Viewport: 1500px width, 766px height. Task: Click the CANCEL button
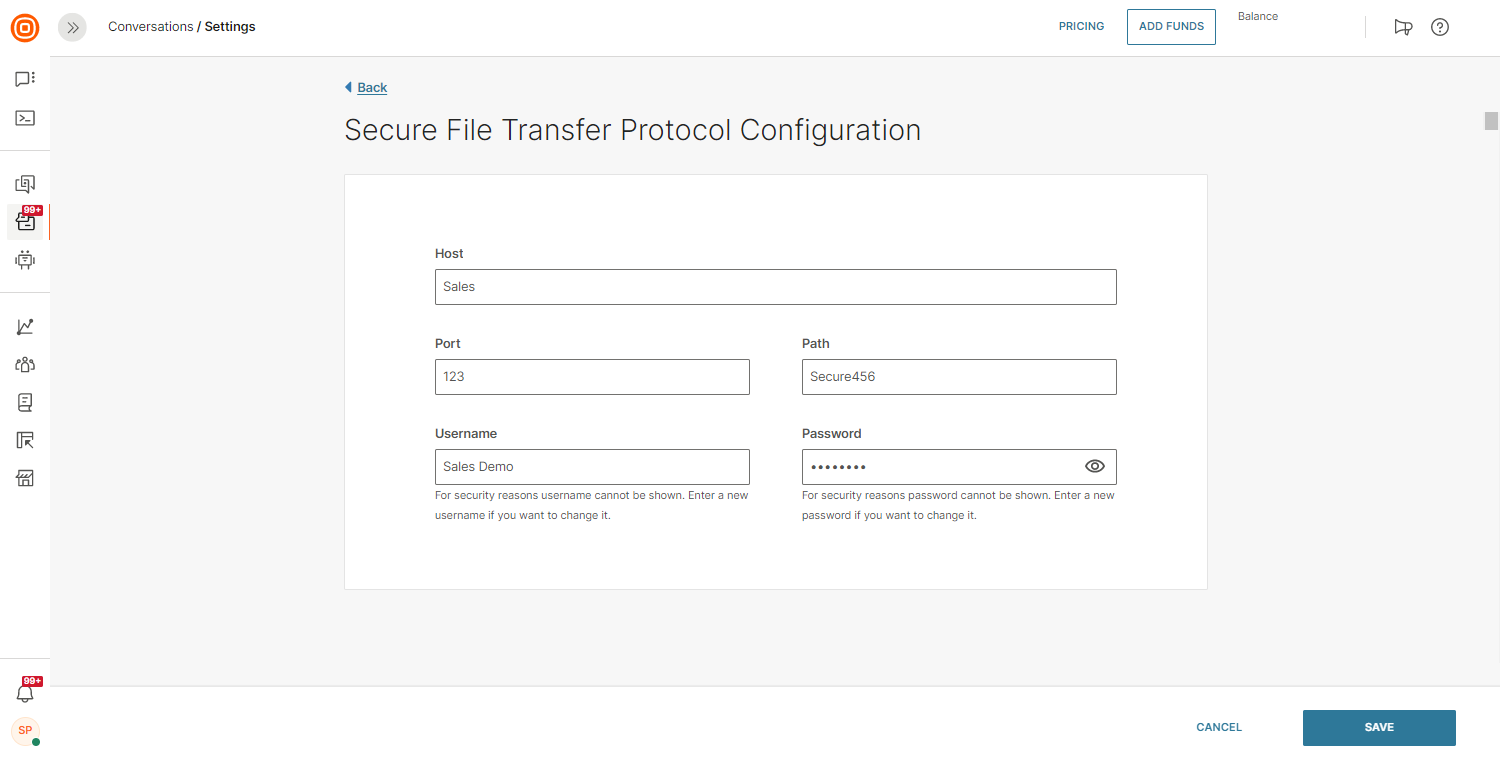pyautogui.click(x=1219, y=728)
